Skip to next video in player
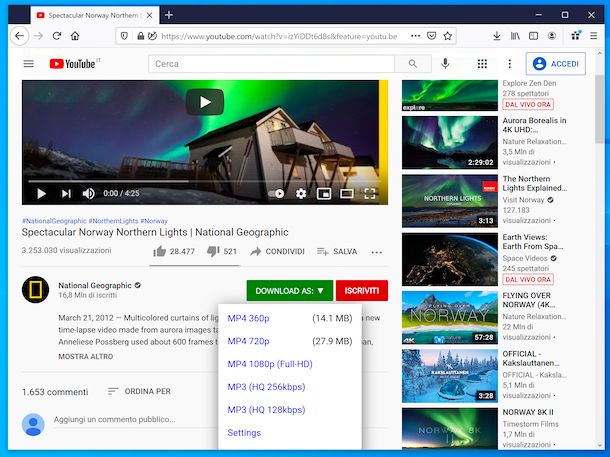The width and height of the screenshot is (610, 457). [x=66, y=193]
